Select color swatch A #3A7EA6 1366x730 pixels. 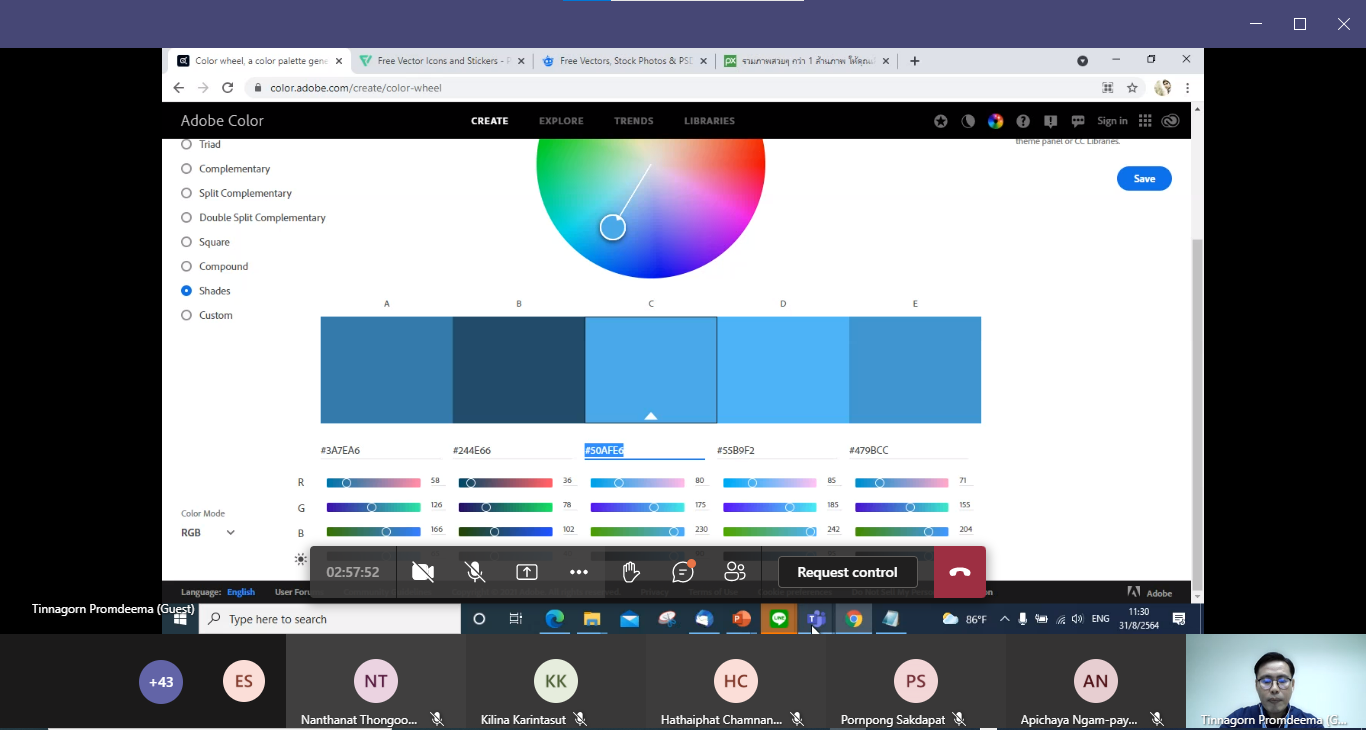pyautogui.click(x=387, y=370)
